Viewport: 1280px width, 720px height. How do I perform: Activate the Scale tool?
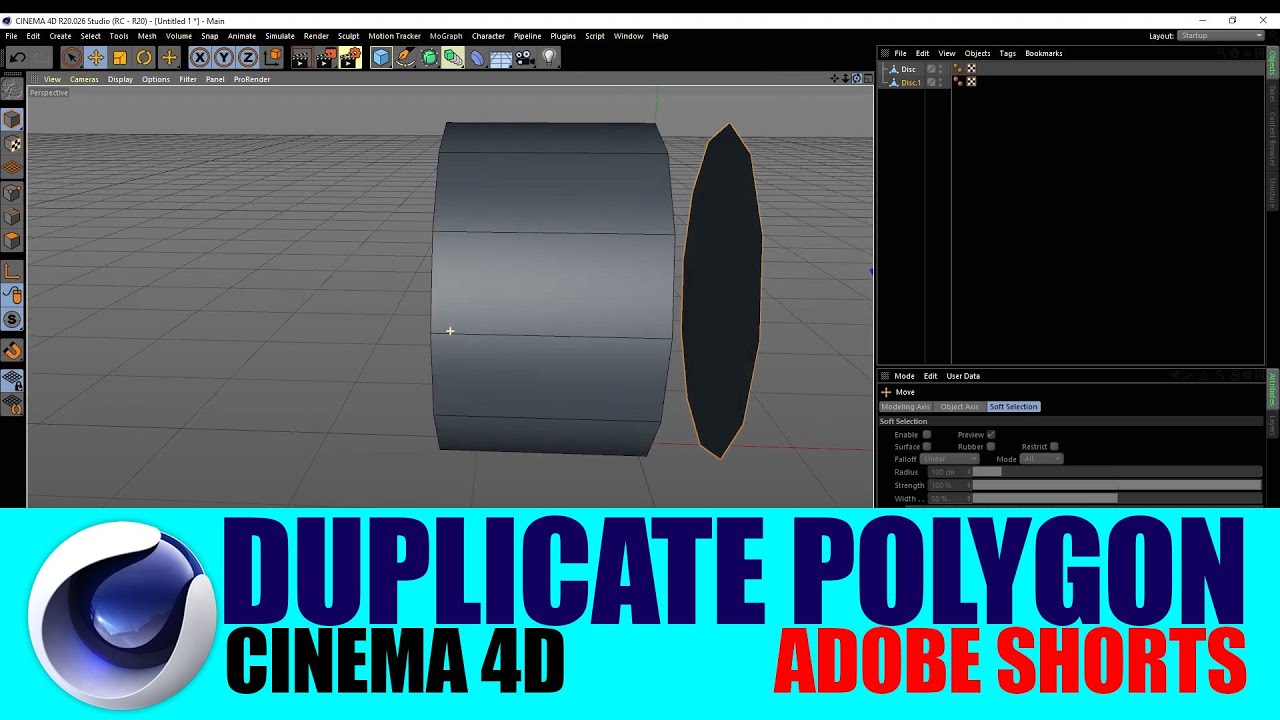120,58
